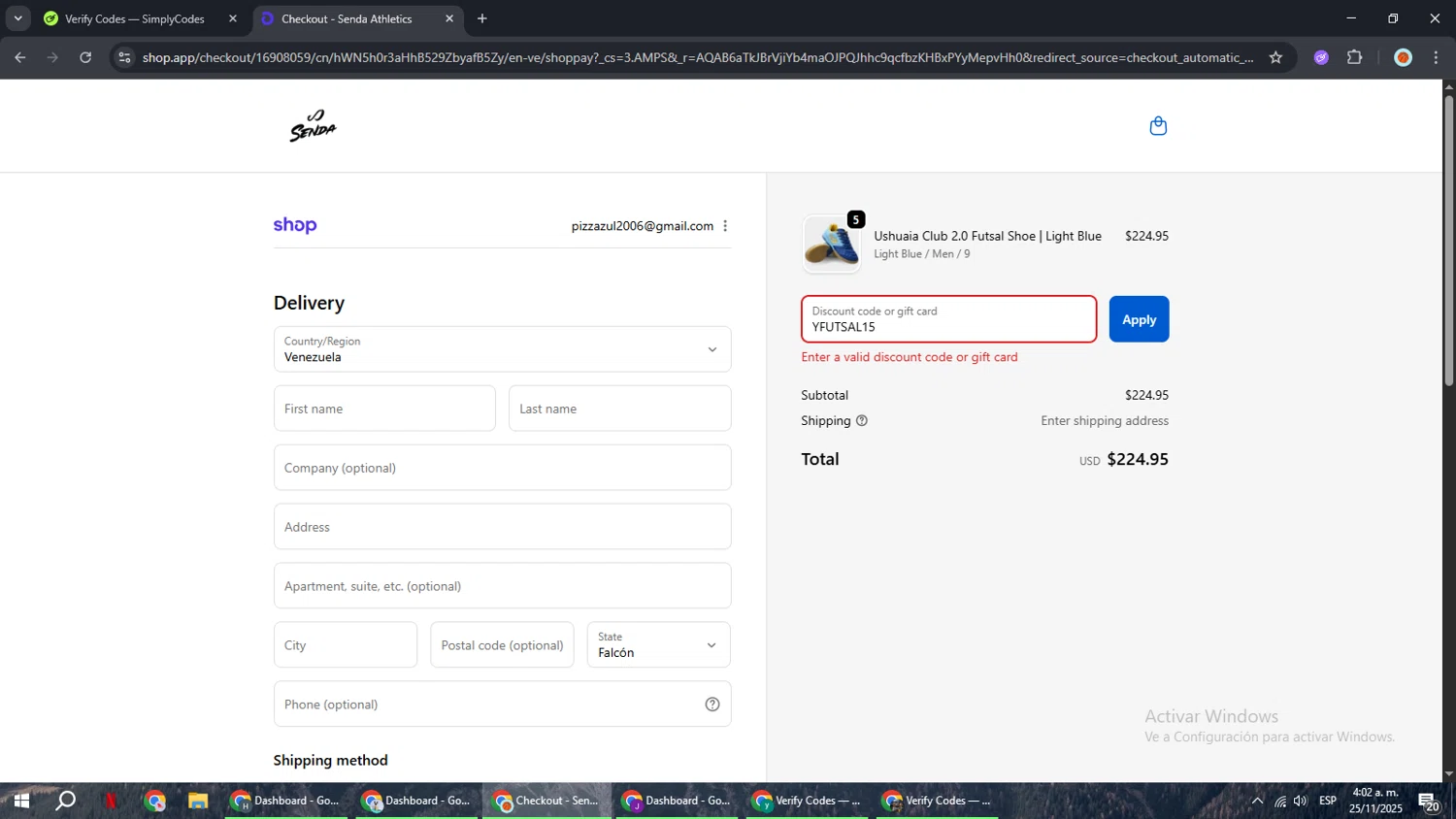Close the Verify Codes SimplyCodes tab
1456x819 pixels.
tap(233, 18)
